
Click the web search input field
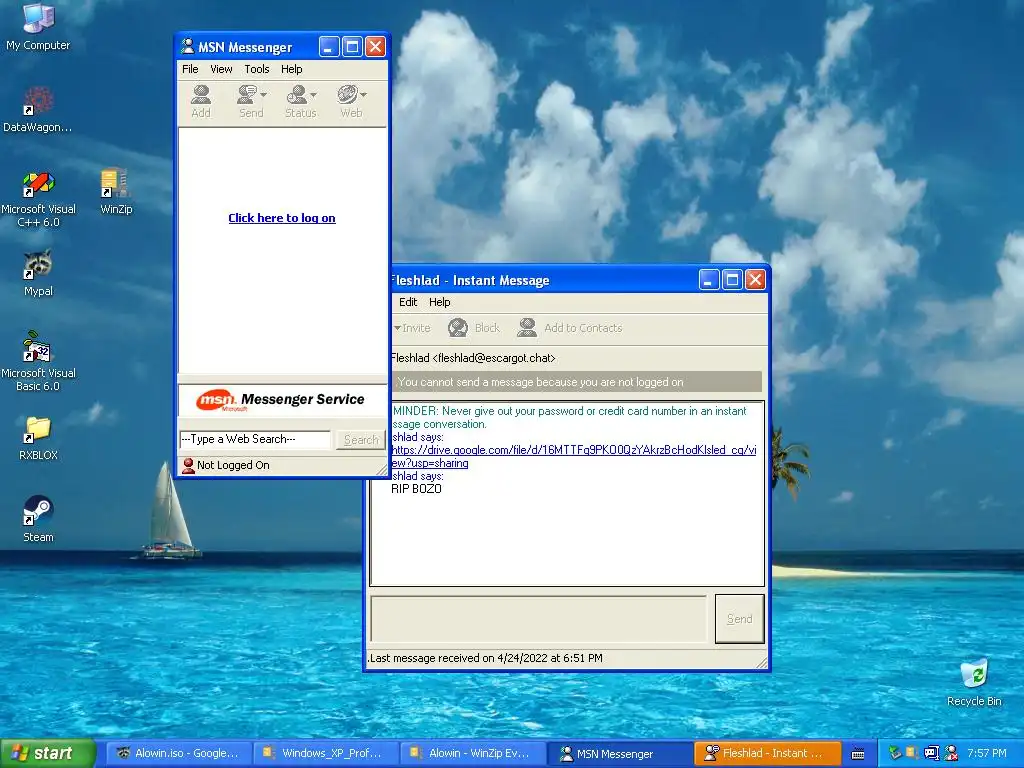[x=255, y=440]
